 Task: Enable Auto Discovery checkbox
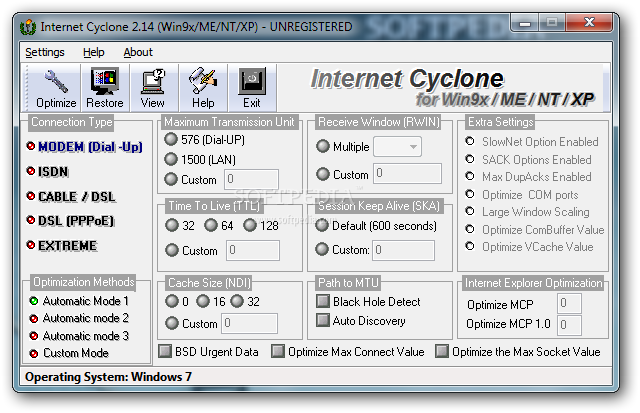[x=361, y=321]
